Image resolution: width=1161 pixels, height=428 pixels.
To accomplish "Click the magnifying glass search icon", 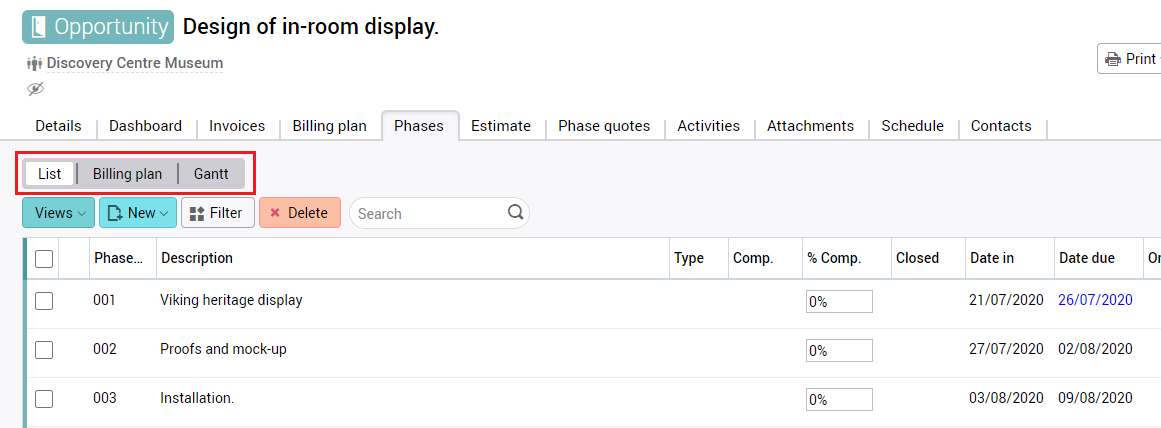I will pos(515,212).
